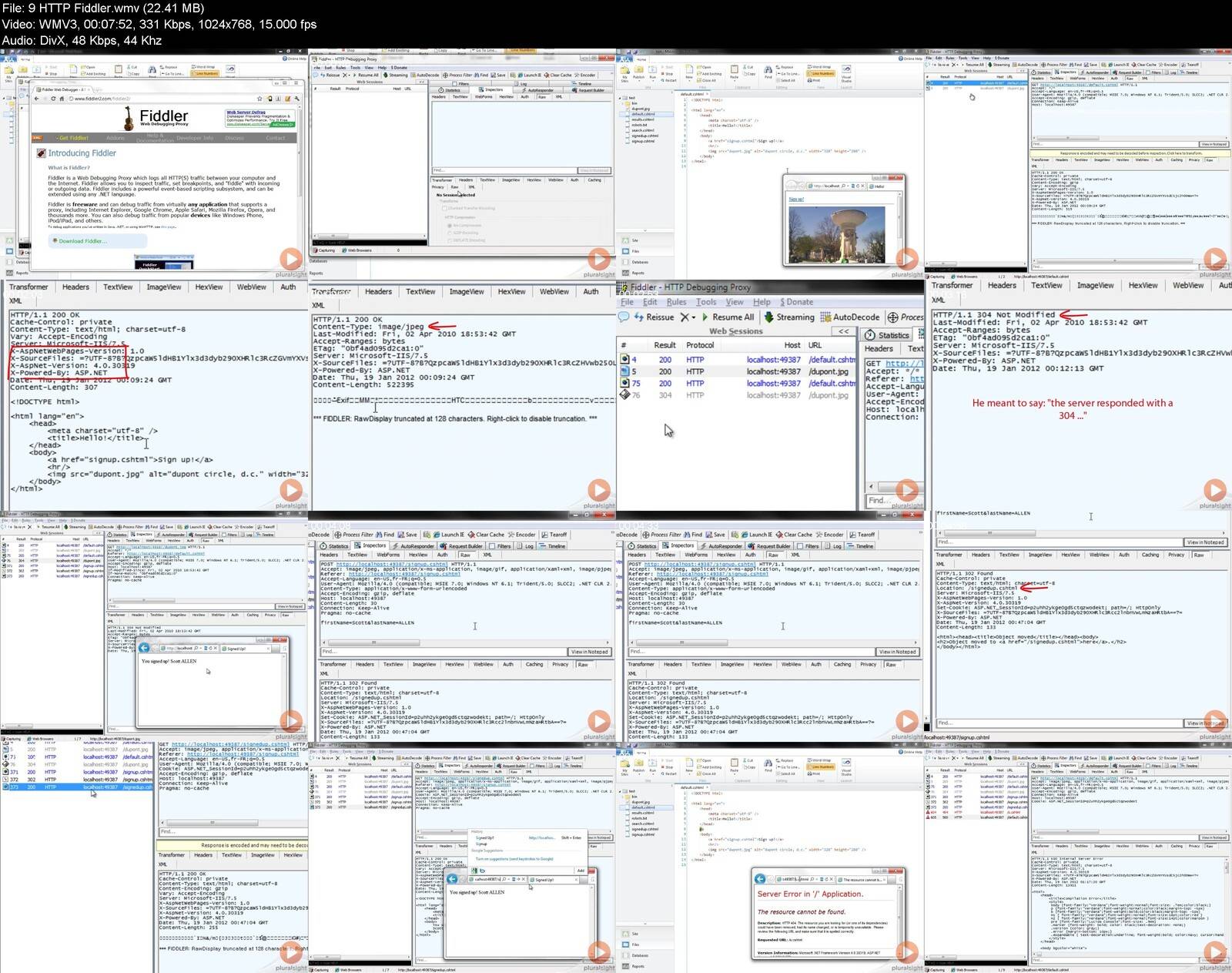The image size is (1232, 973).
Task: Click the upper View in Notepad button in the 302 Found thumbnail
Action: pyautogui.click(x=1205, y=542)
